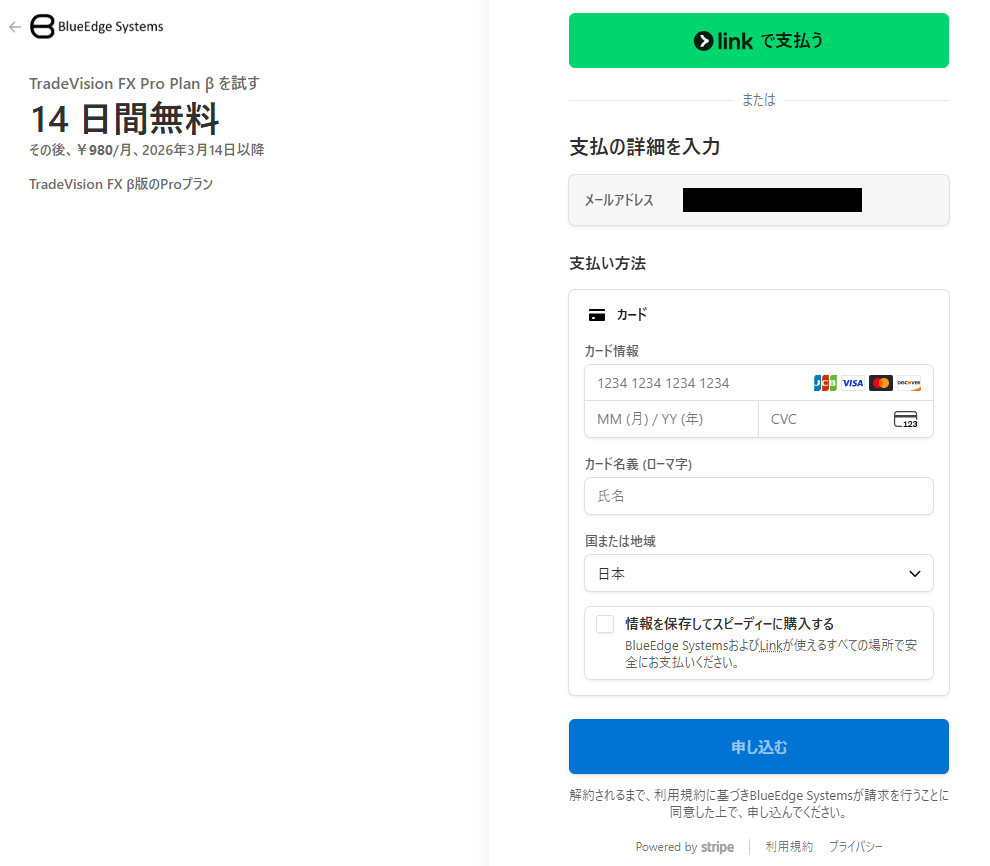Viewport: 990px width, 866px height.
Task: Click the MM/YY expiry date field
Action: click(670, 419)
